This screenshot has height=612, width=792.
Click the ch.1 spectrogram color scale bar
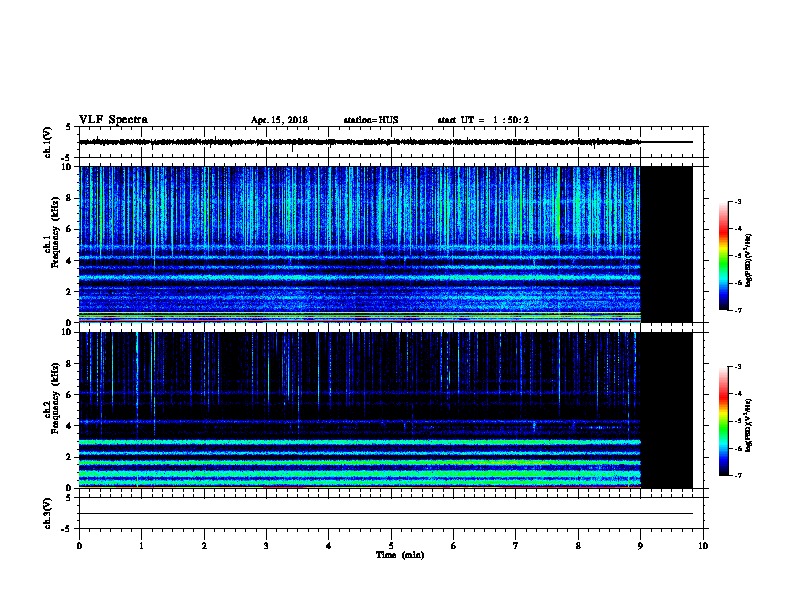coord(723,256)
